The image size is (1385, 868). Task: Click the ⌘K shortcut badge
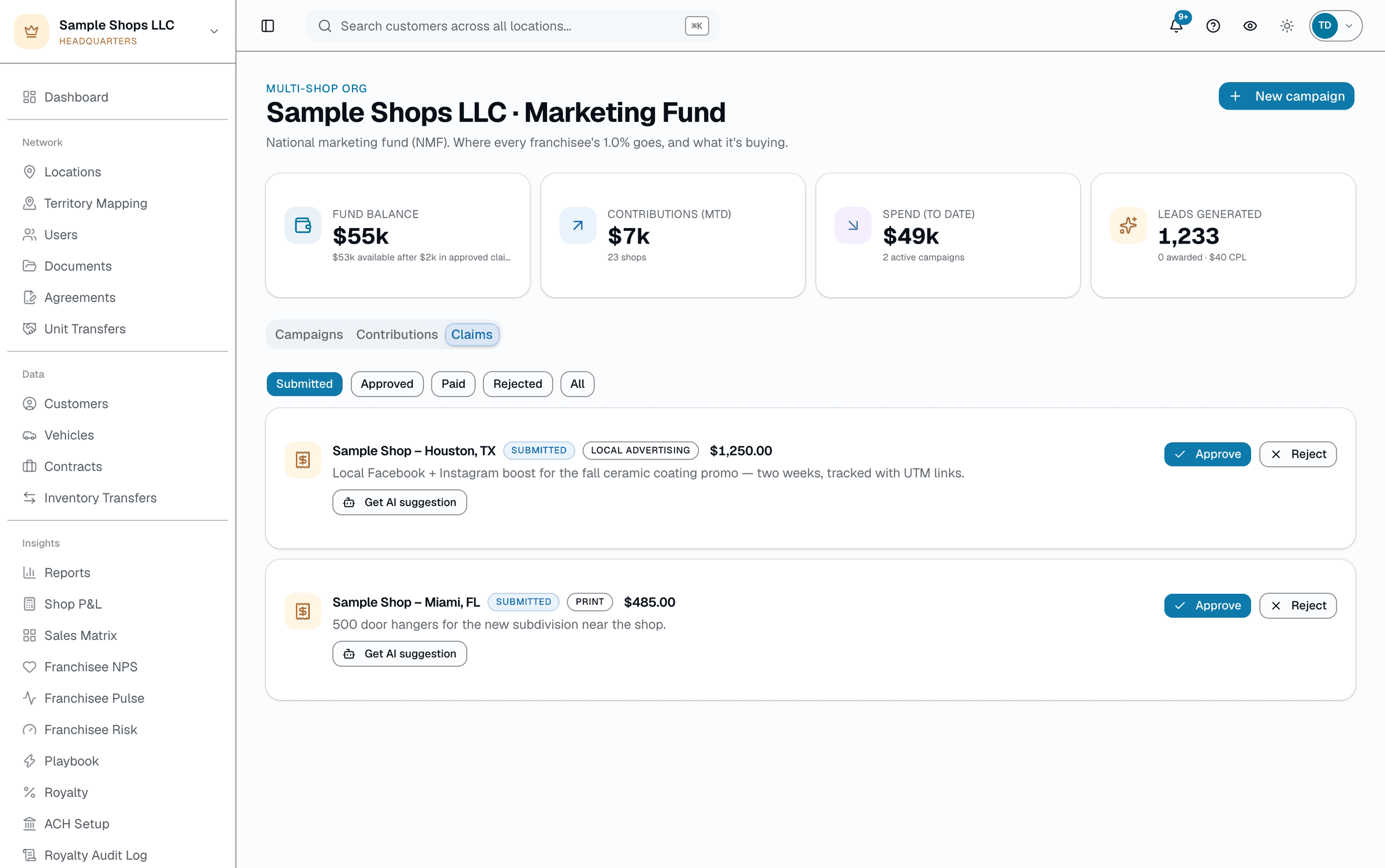pyautogui.click(x=697, y=26)
